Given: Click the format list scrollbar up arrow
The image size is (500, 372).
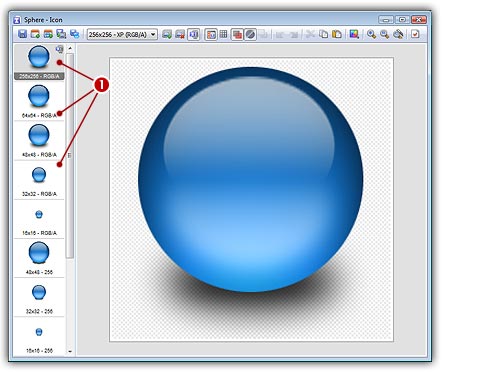Looking at the screenshot, I should coord(70,48).
